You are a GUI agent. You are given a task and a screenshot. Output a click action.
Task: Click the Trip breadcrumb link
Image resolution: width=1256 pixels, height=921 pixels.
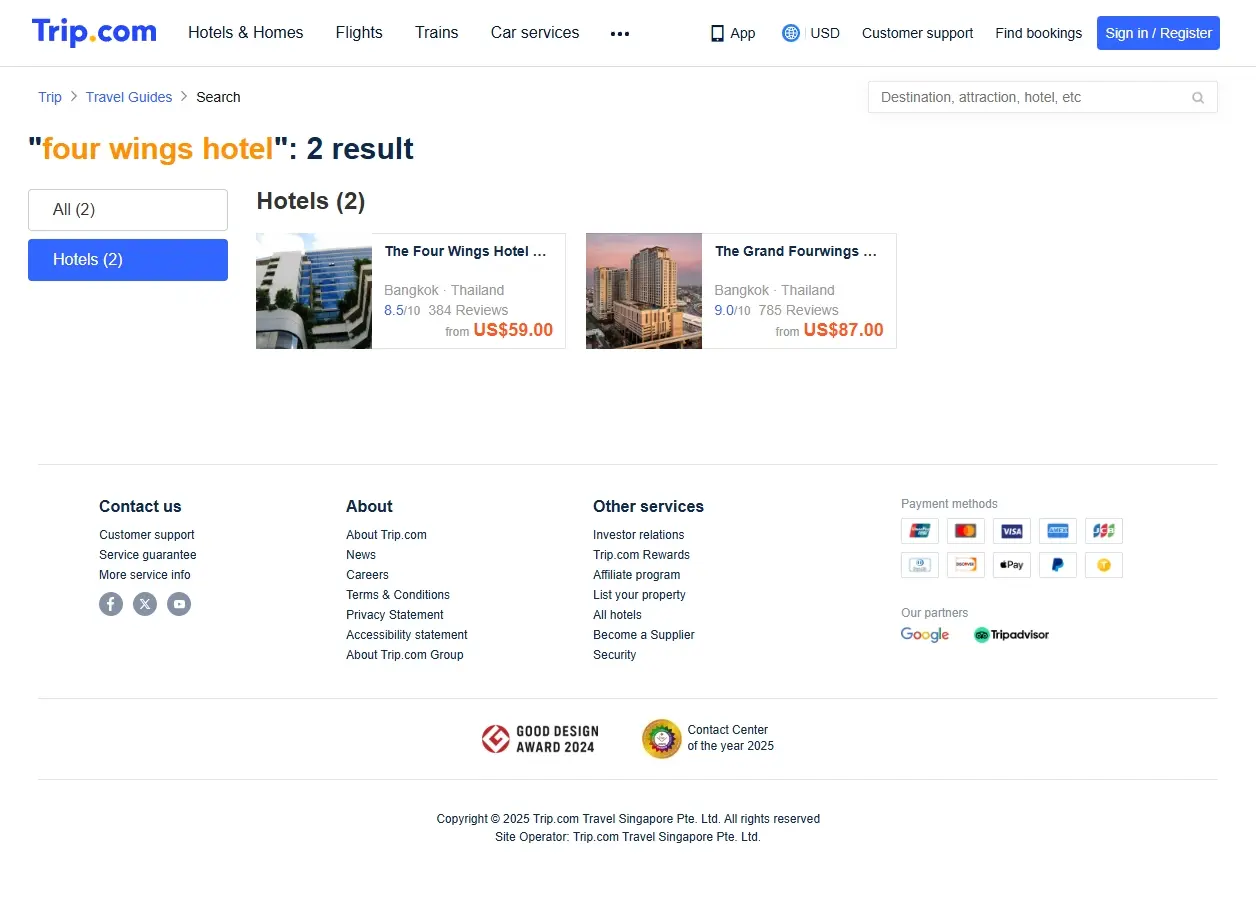[50, 97]
